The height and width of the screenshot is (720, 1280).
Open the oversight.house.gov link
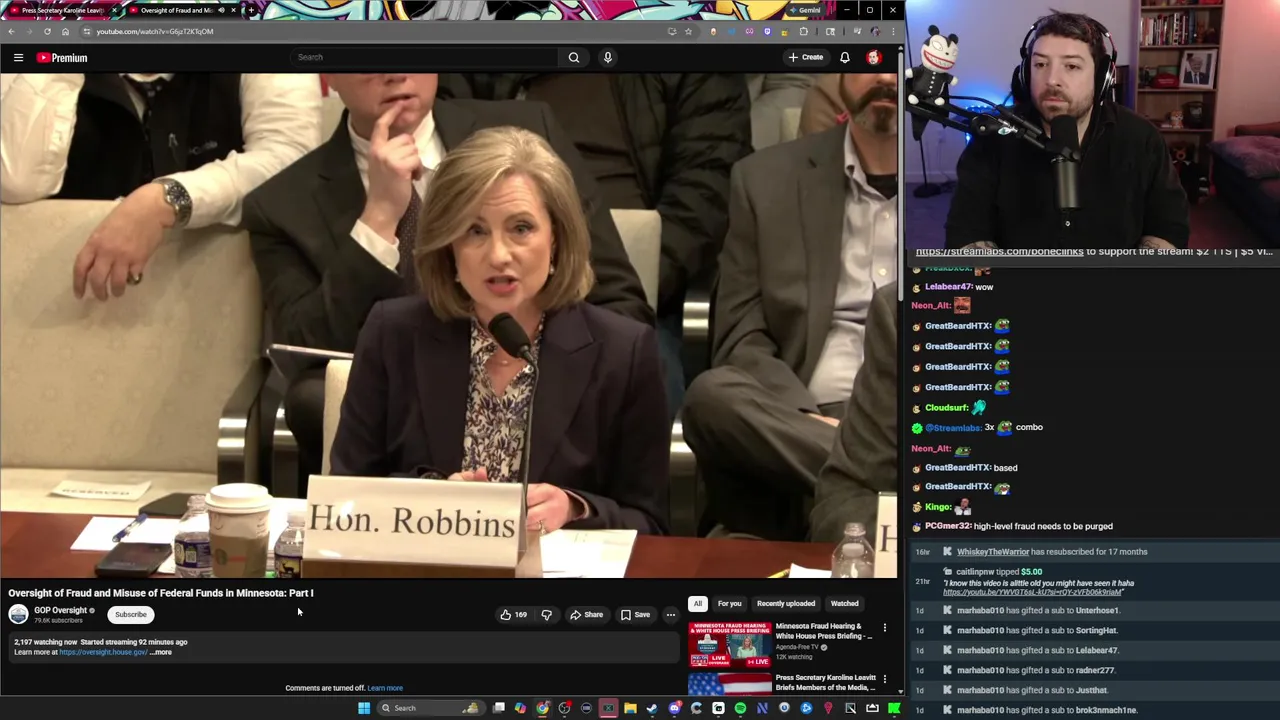(x=103, y=652)
